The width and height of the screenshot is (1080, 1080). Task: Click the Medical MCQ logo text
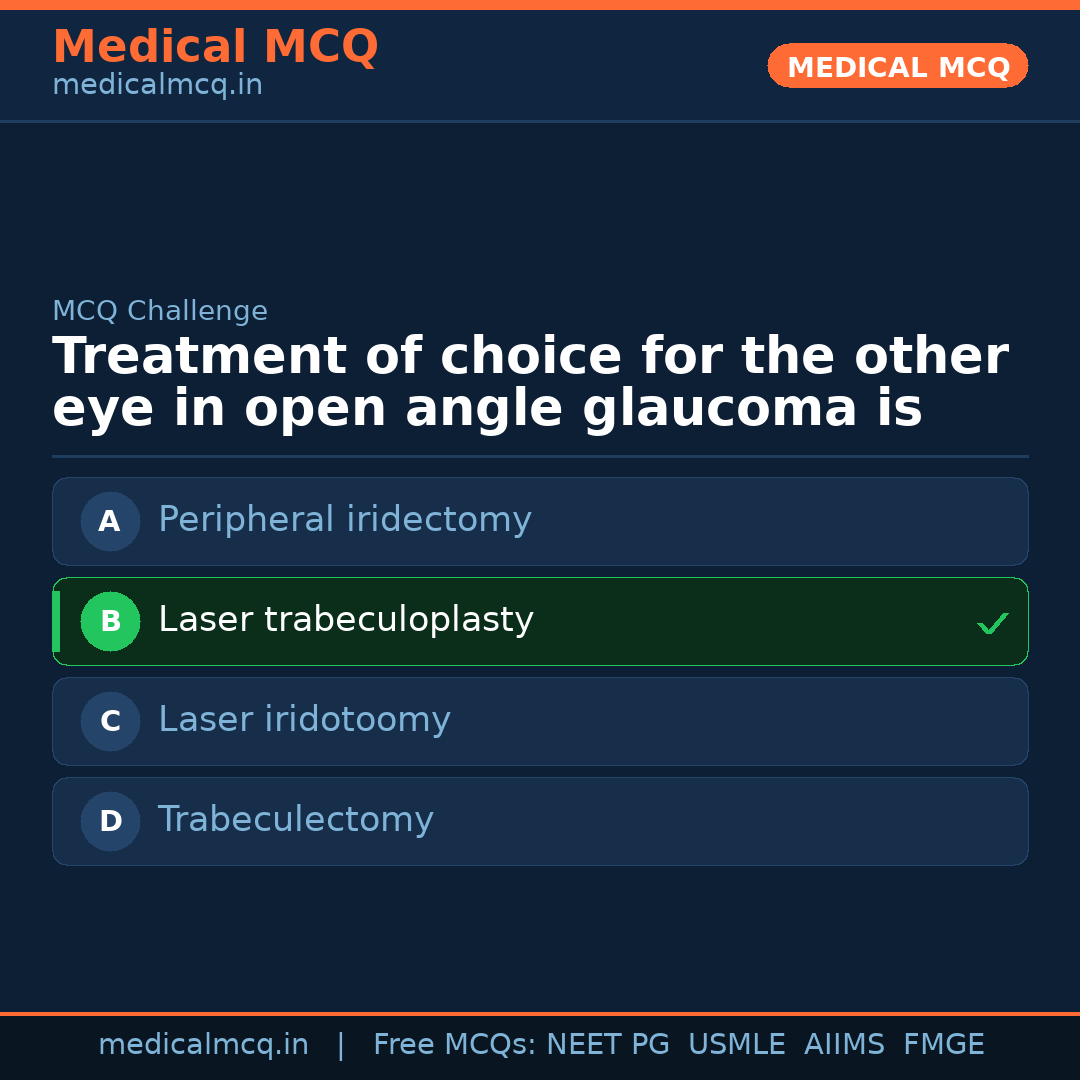[215, 47]
